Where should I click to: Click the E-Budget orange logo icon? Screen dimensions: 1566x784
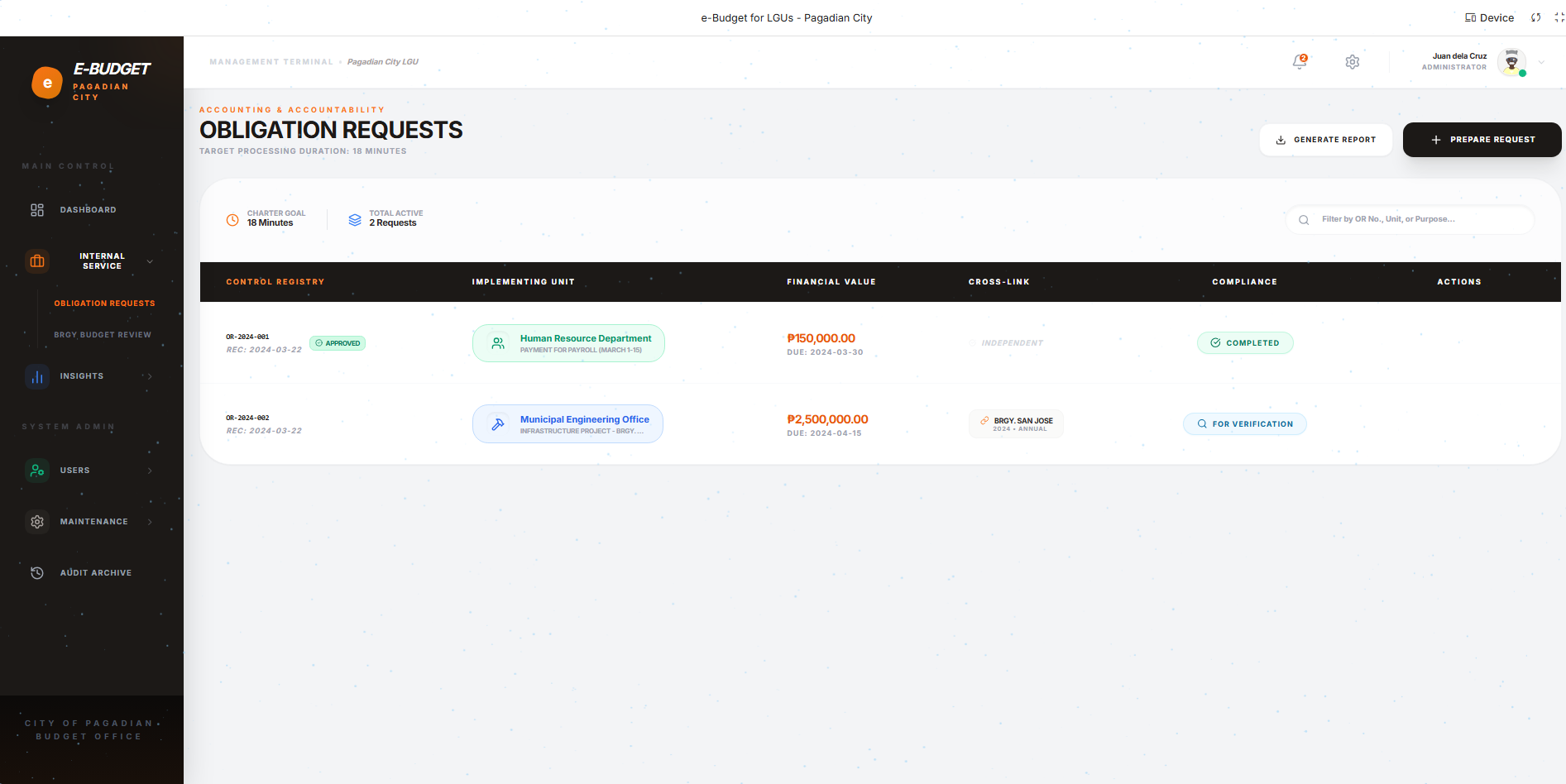click(47, 83)
